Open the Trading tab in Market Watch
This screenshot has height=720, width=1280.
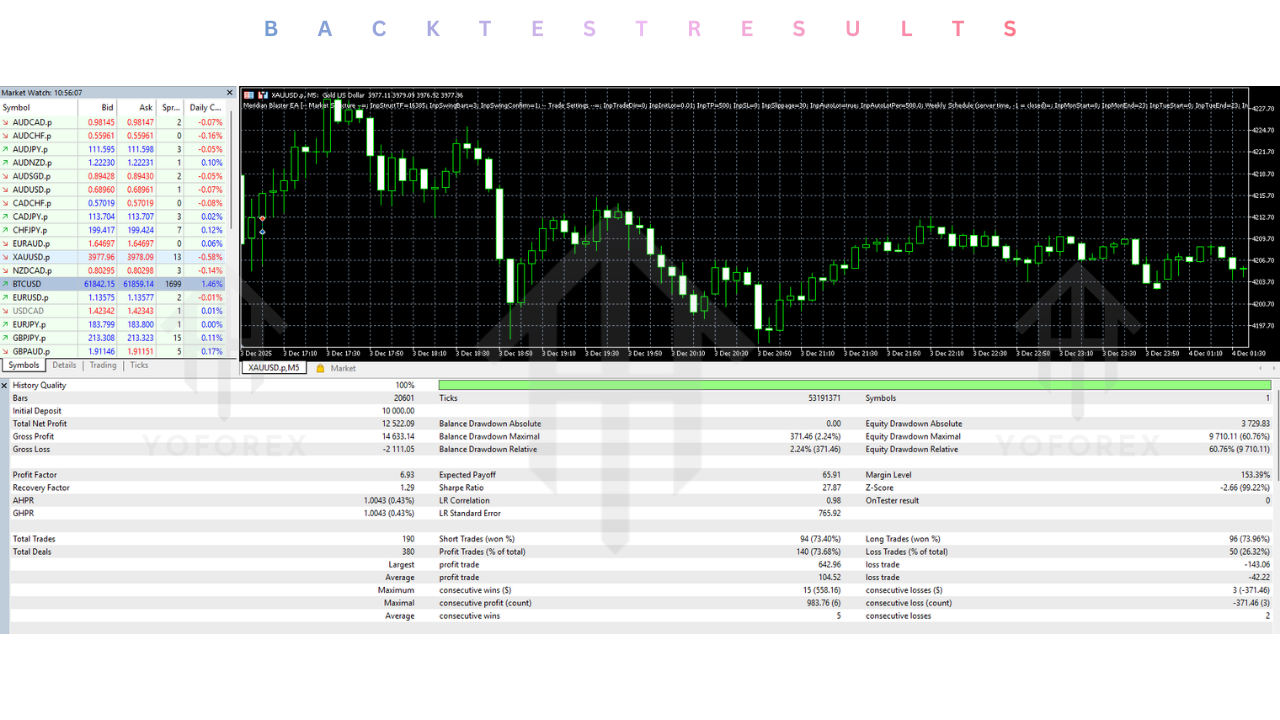click(x=103, y=365)
